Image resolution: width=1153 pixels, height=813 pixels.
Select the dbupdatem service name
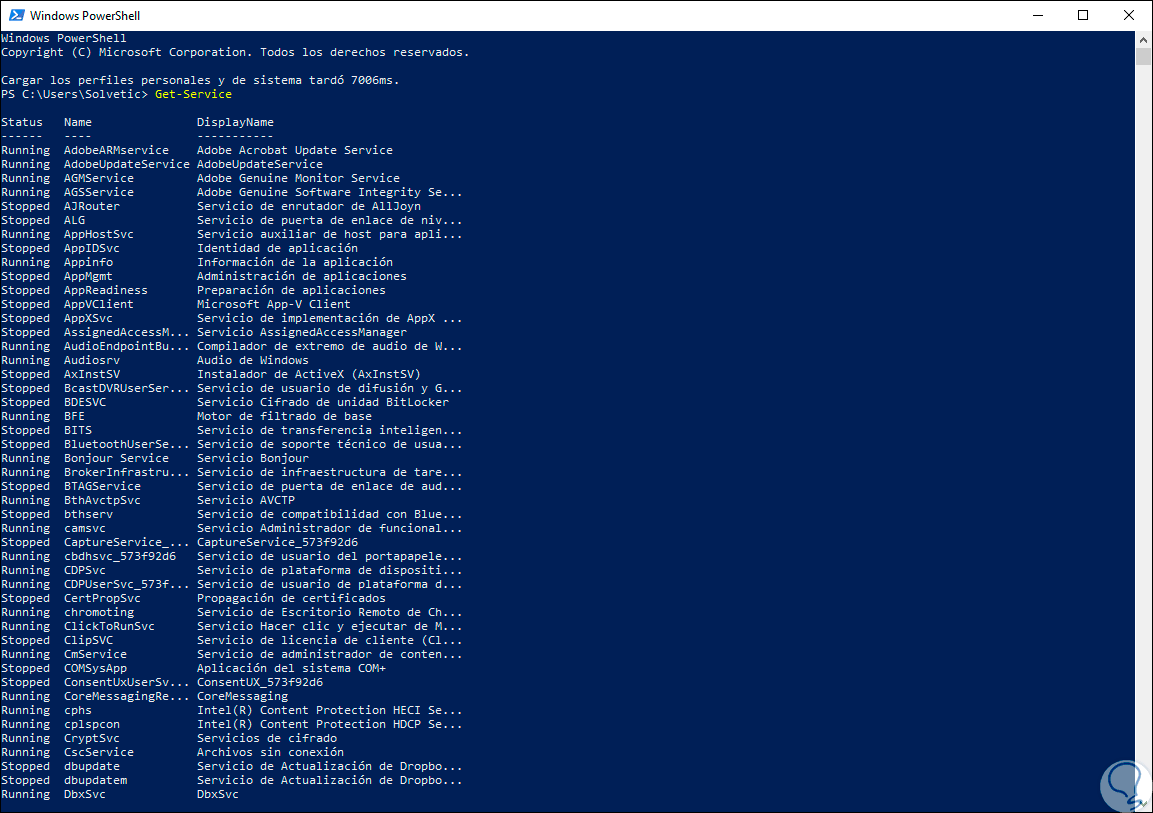point(96,780)
